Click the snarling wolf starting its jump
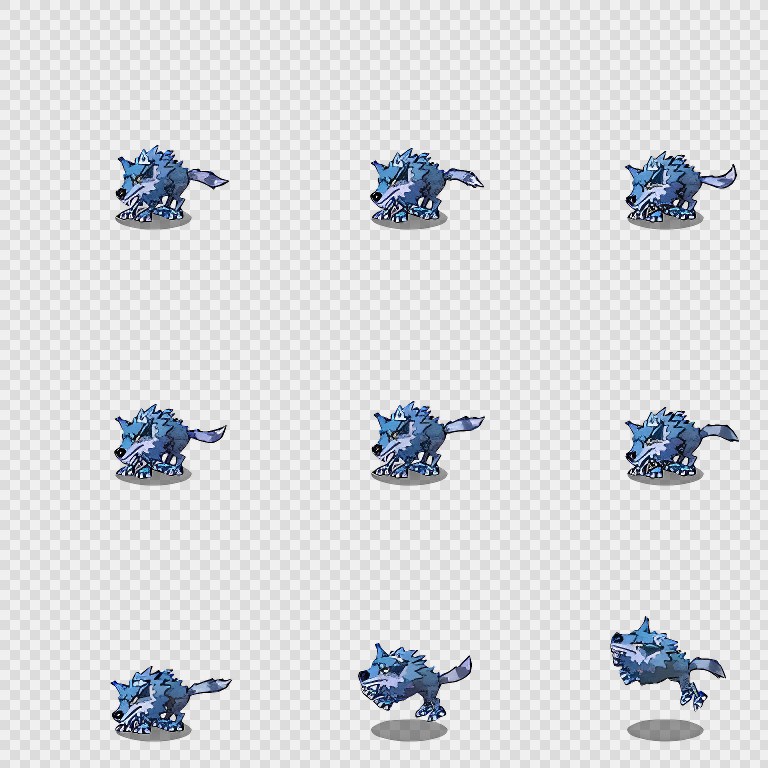Screen dimensions: 768x768 click(x=414, y=682)
